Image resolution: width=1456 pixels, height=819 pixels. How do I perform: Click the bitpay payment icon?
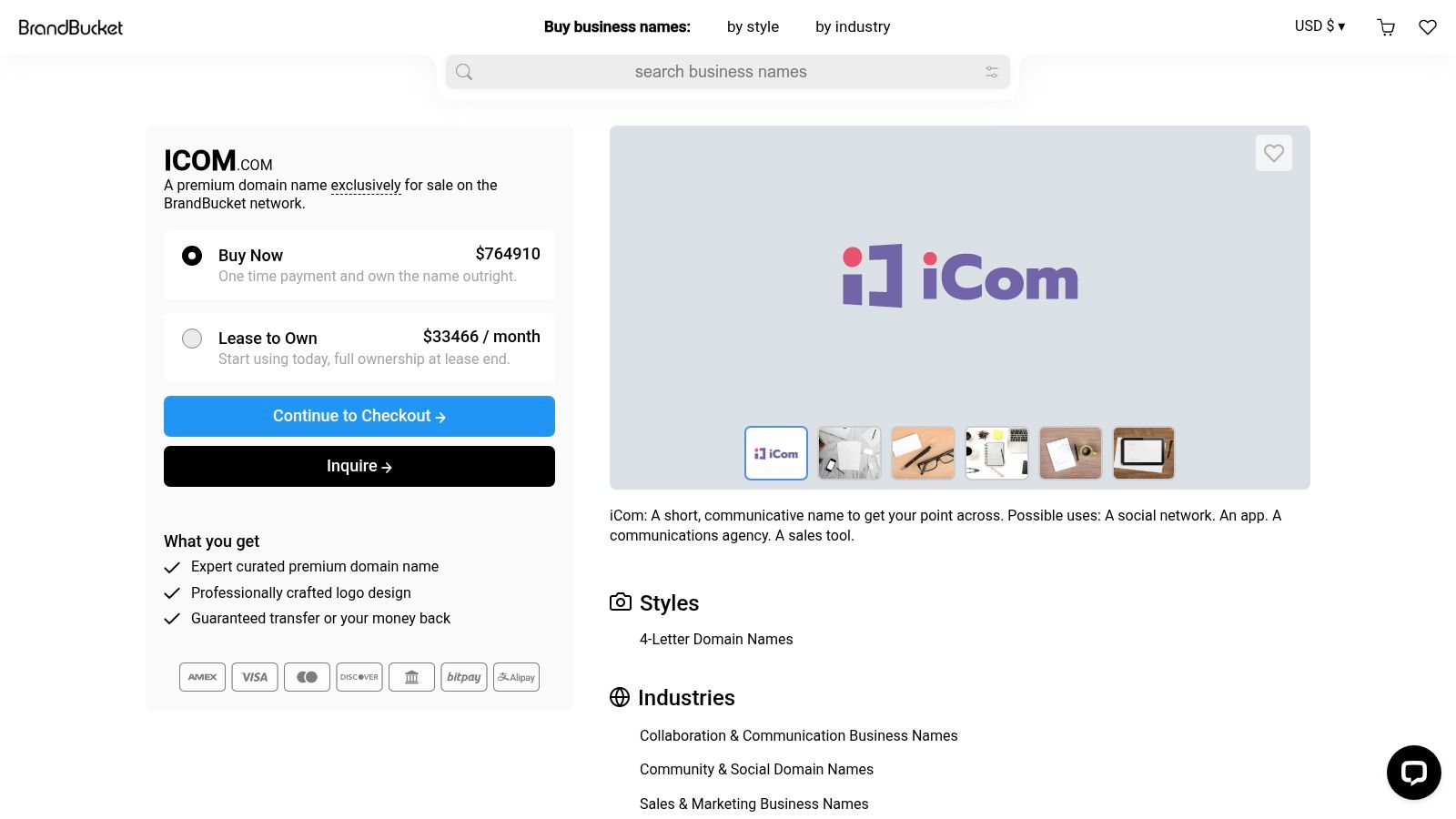tap(464, 677)
